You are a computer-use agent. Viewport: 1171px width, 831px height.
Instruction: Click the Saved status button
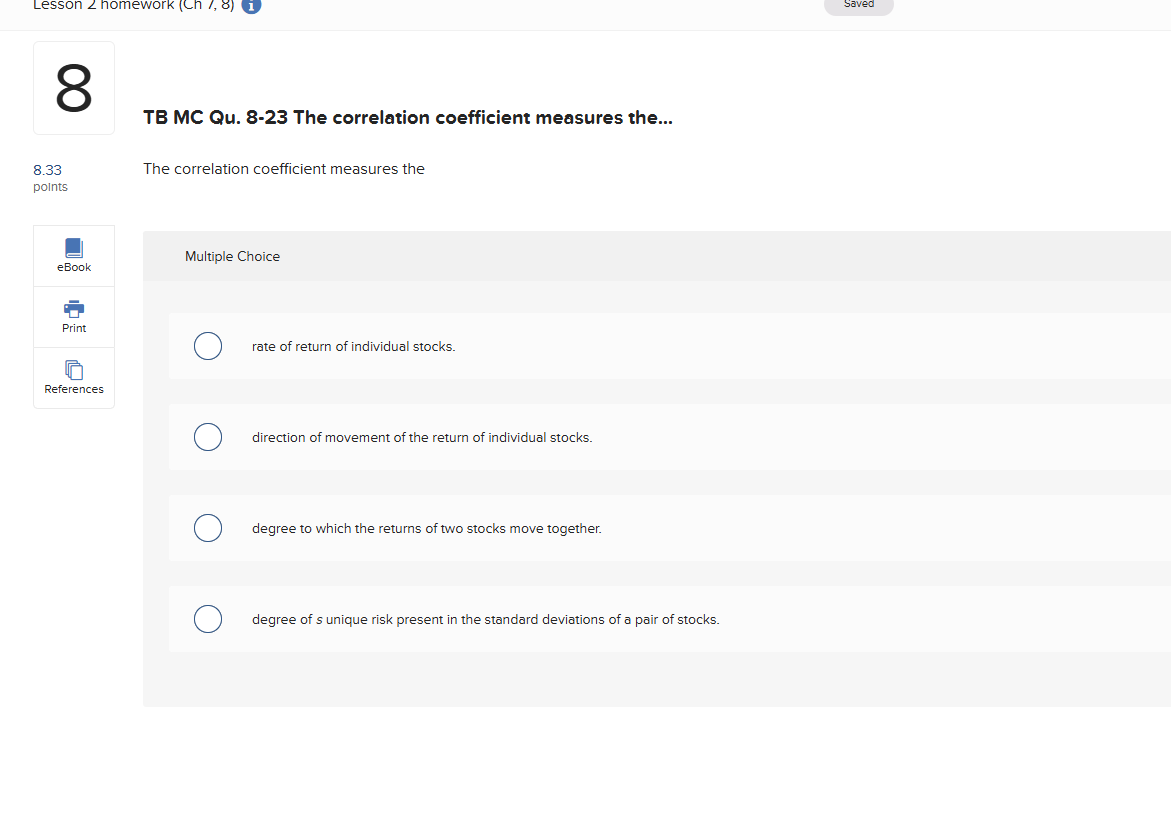[858, 4]
